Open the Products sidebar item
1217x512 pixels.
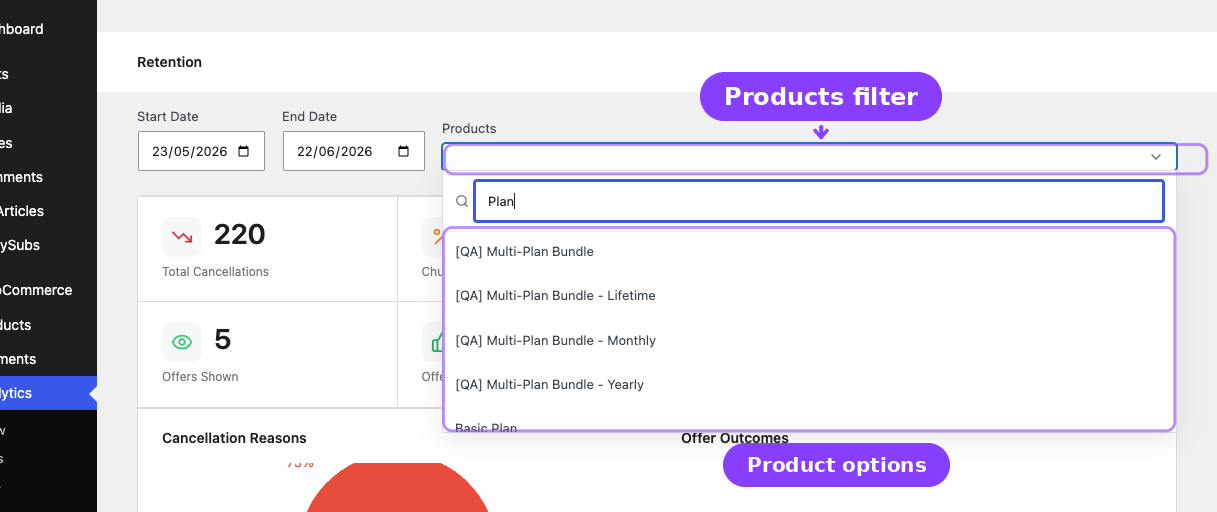(x=48, y=325)
